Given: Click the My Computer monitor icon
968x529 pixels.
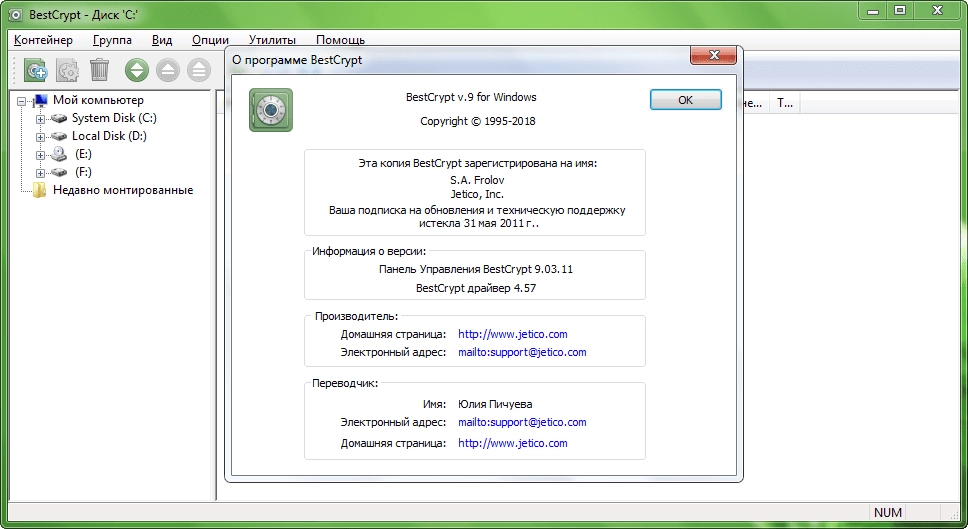Looking at the screenshot, I should [40, 100].
